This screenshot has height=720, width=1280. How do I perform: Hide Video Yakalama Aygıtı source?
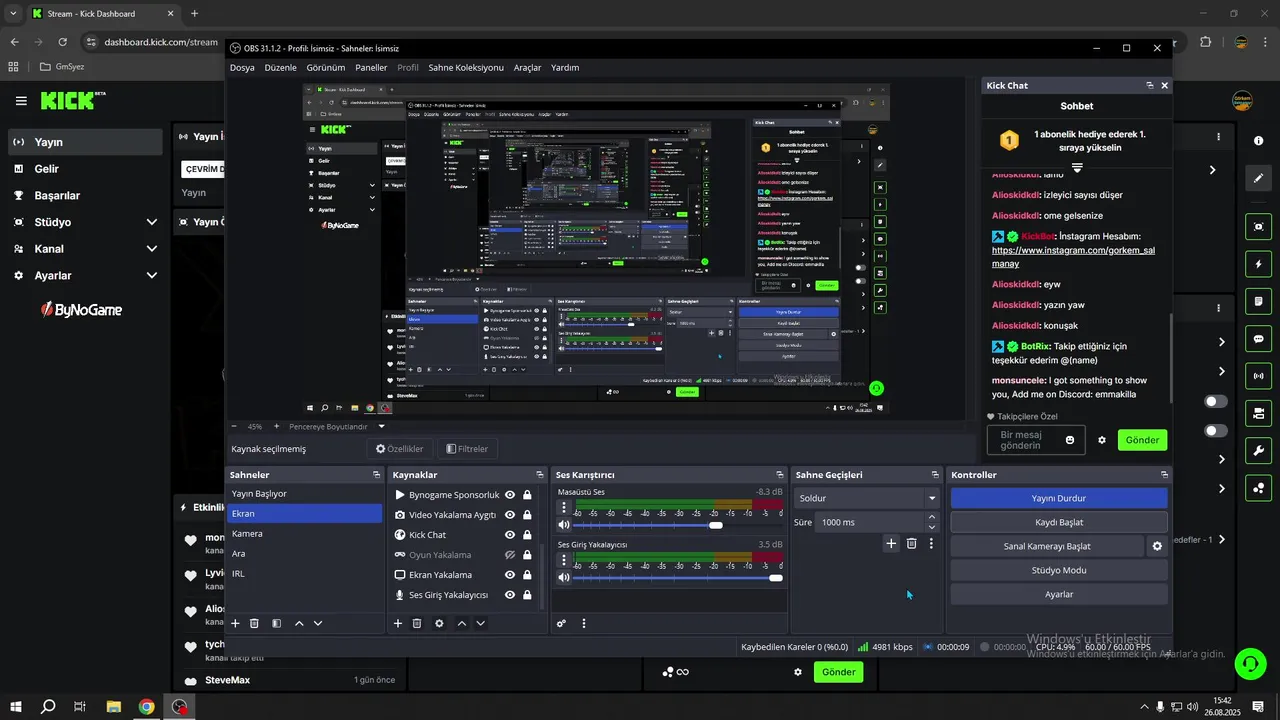click(510, 515)
